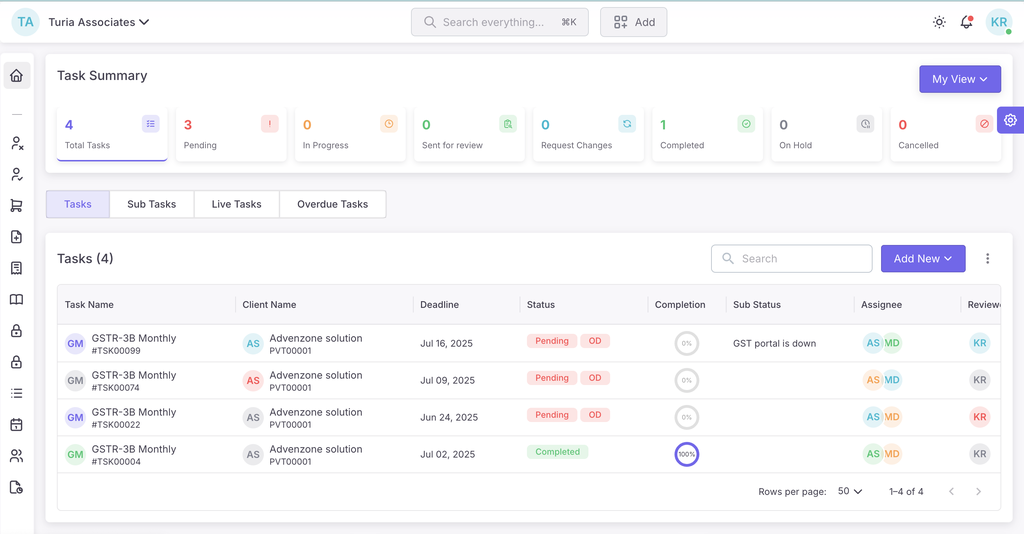1024x534 pixels.
Task: Toggle the light/dark theme sun icon
Action: 939,22
